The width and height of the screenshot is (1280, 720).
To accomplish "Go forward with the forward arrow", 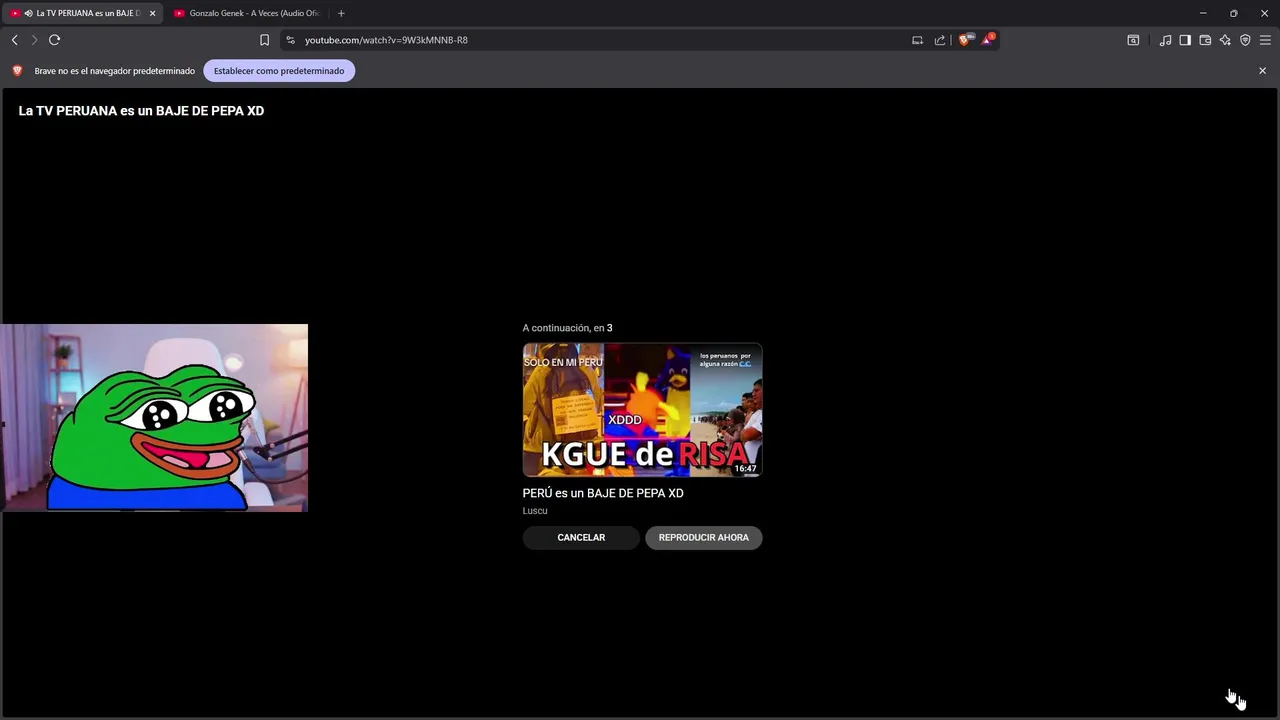I will coord(34,40).
